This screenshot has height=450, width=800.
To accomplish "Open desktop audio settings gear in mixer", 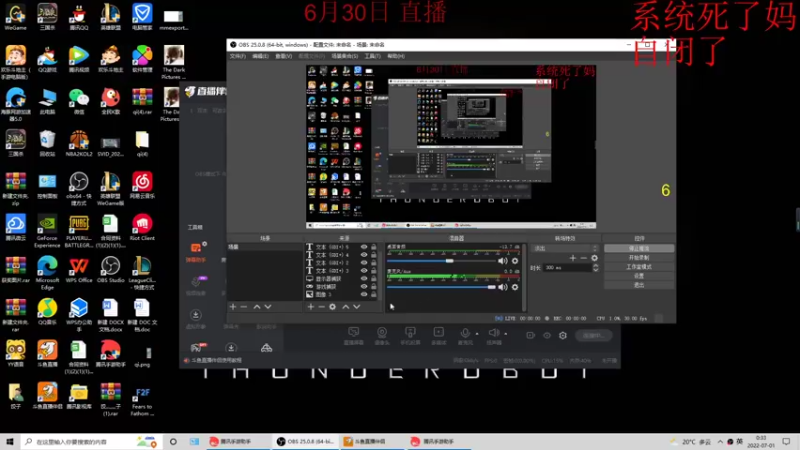I will tap(515, 261).
